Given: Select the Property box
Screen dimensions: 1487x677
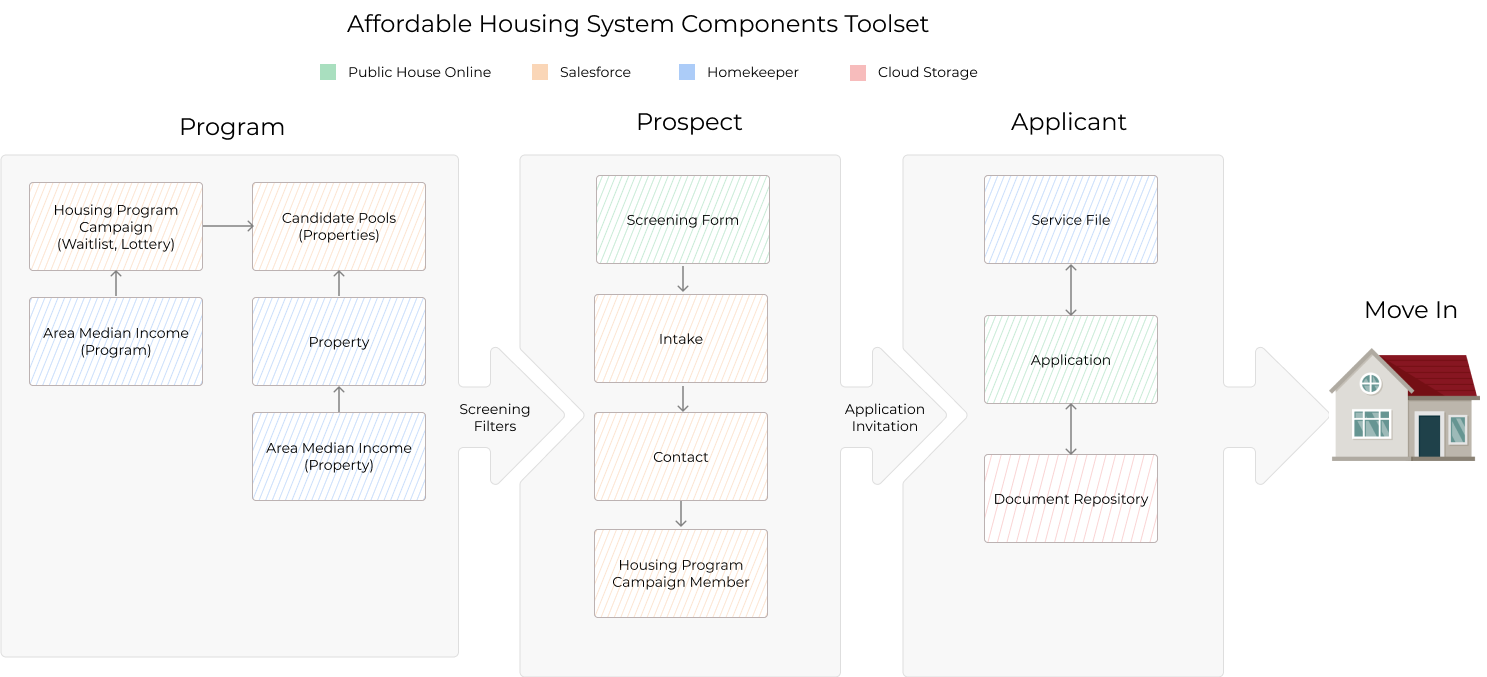Looking at the screenshot, I should (339, 341).
